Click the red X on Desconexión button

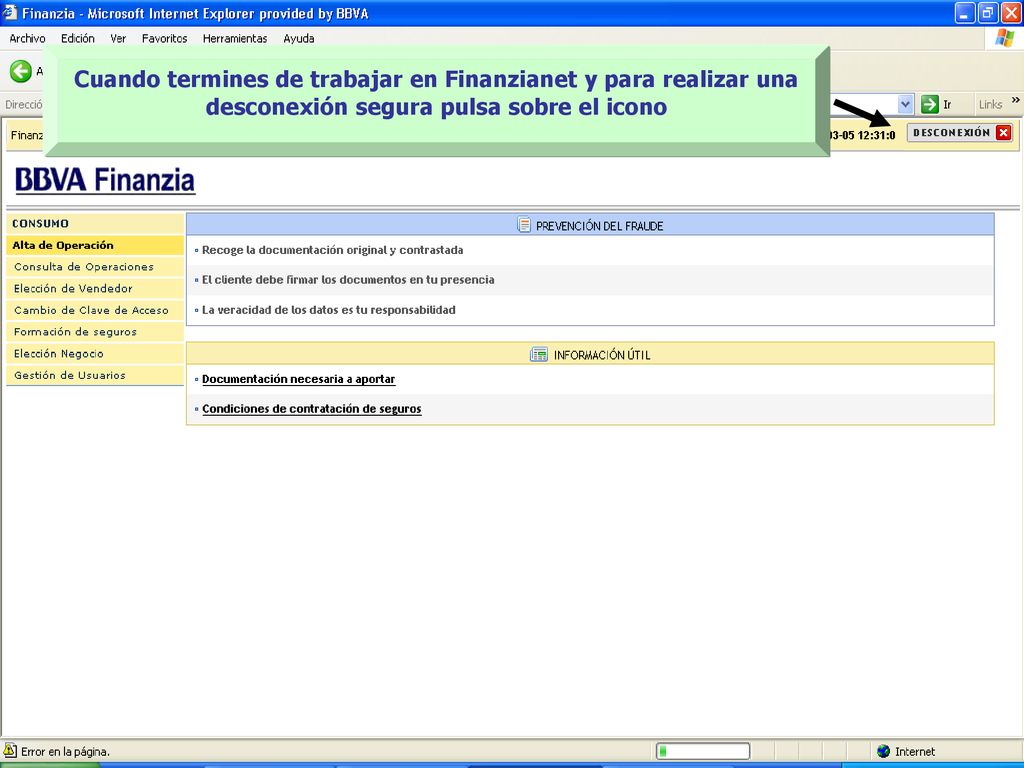coord(1004,133)
